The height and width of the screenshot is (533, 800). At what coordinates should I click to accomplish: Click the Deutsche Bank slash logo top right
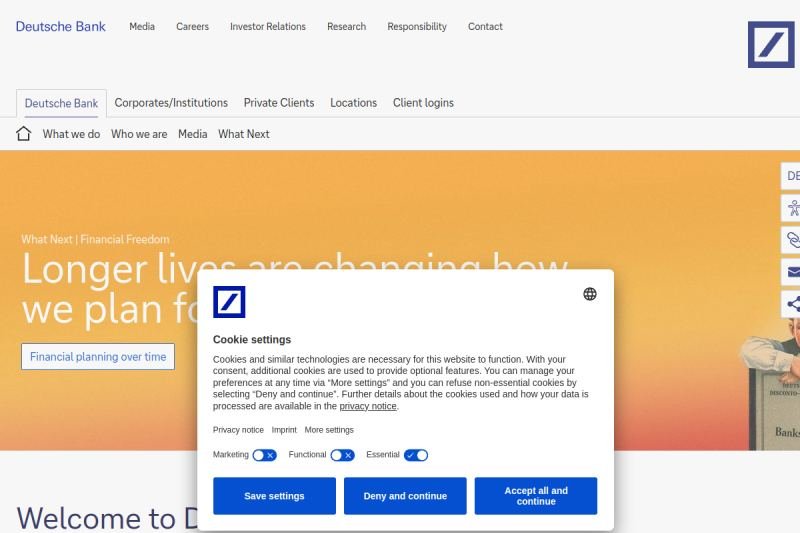[x=771, y=44]
